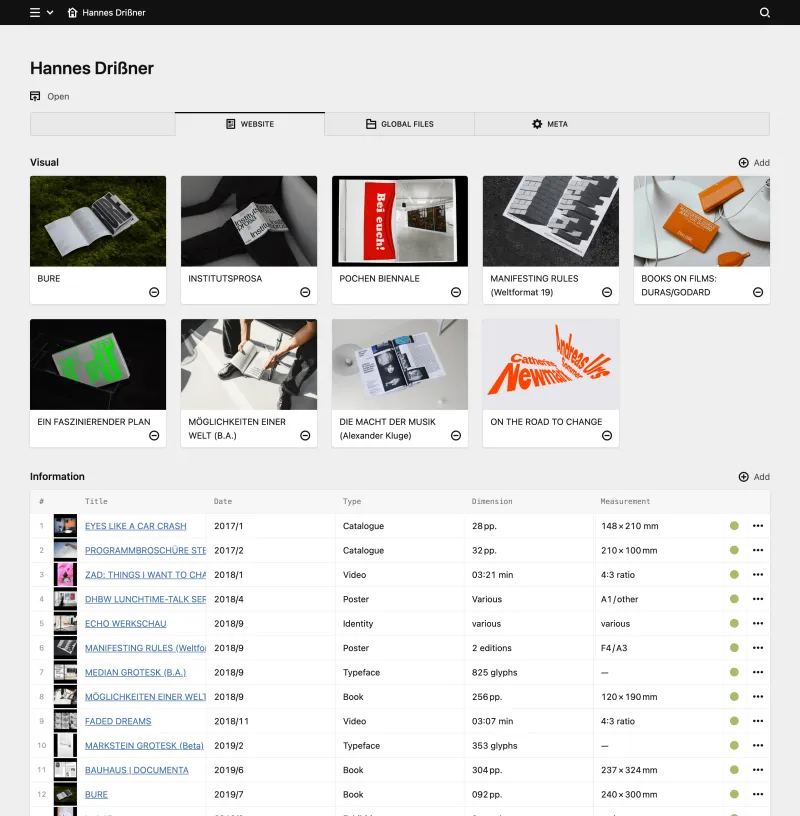Click the ellipsis menu on the FADED DREAMS row
Viewport: 800px width, 816px height.
[757, 721]
